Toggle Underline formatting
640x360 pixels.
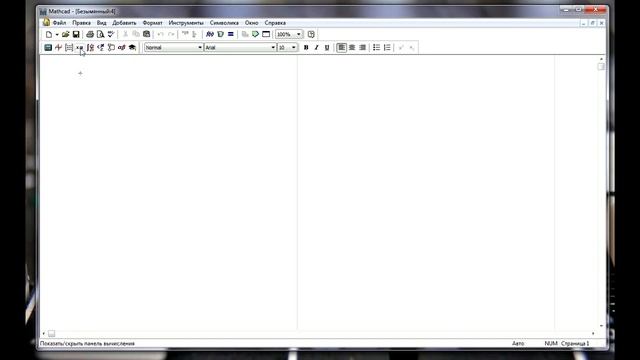pos(327,47)
